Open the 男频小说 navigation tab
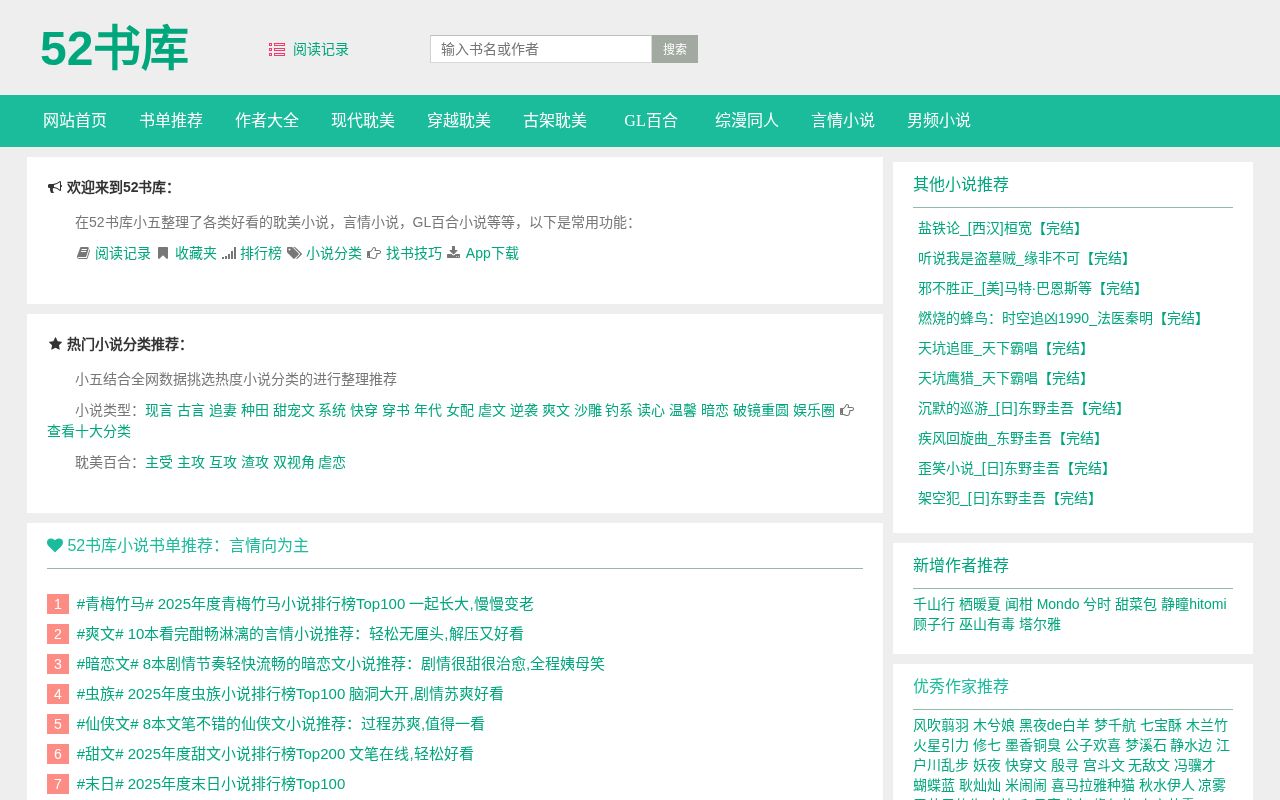The height and width of the screenshot is (800, 1280). (939, 121)
